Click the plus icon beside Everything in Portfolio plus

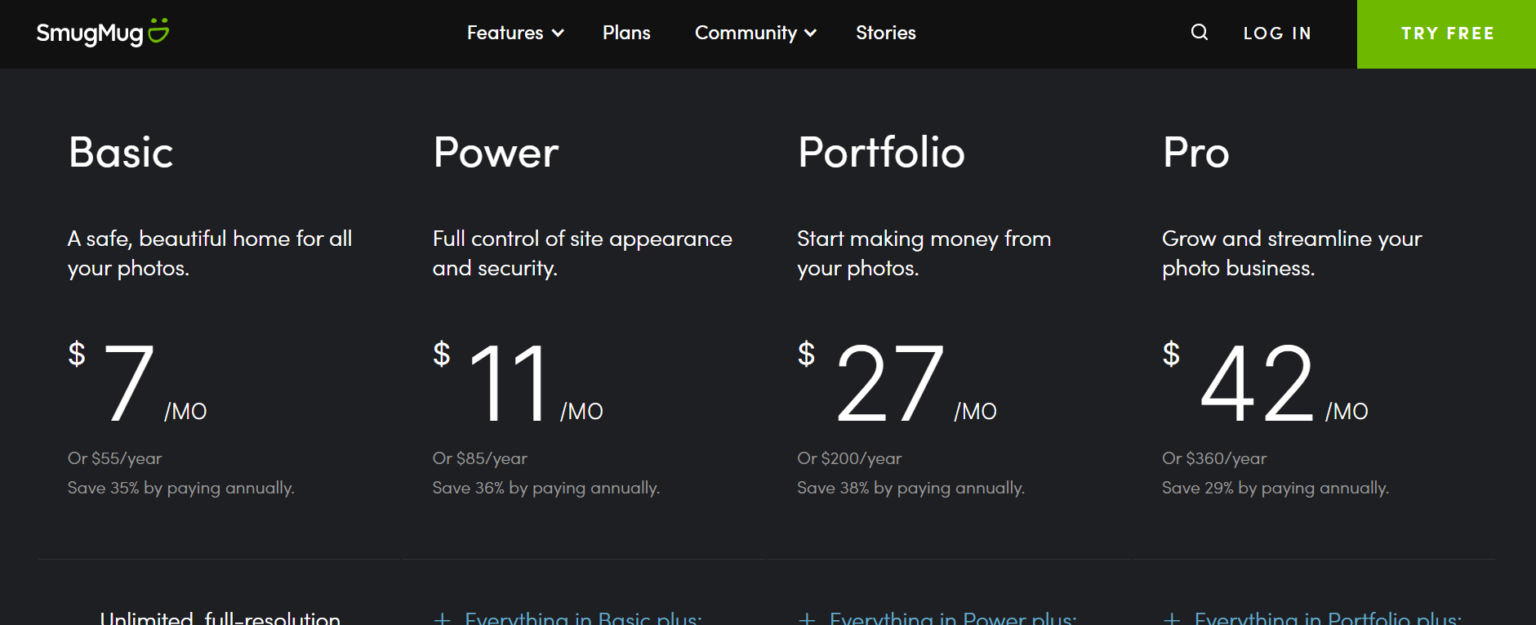[x=1171, y=619]
